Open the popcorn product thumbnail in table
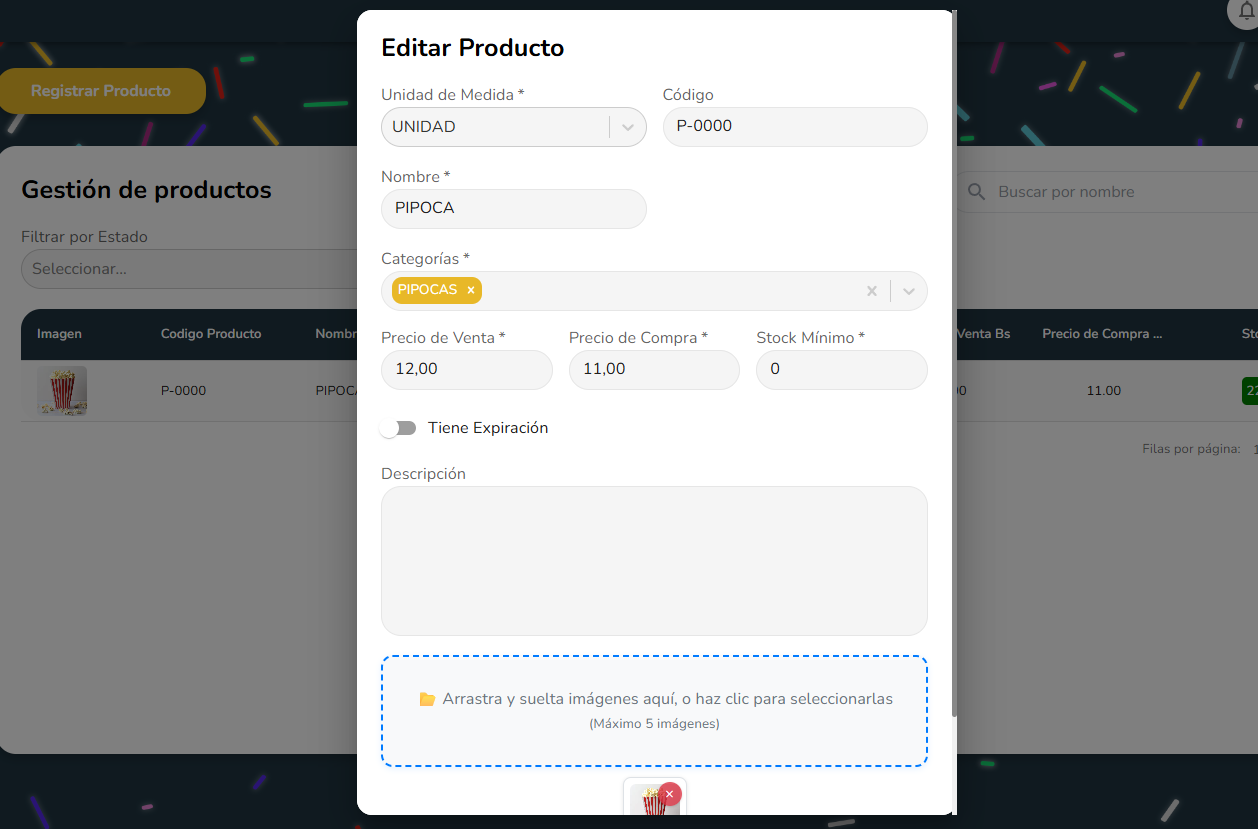Screen dimensions: 1258x829 62,391
